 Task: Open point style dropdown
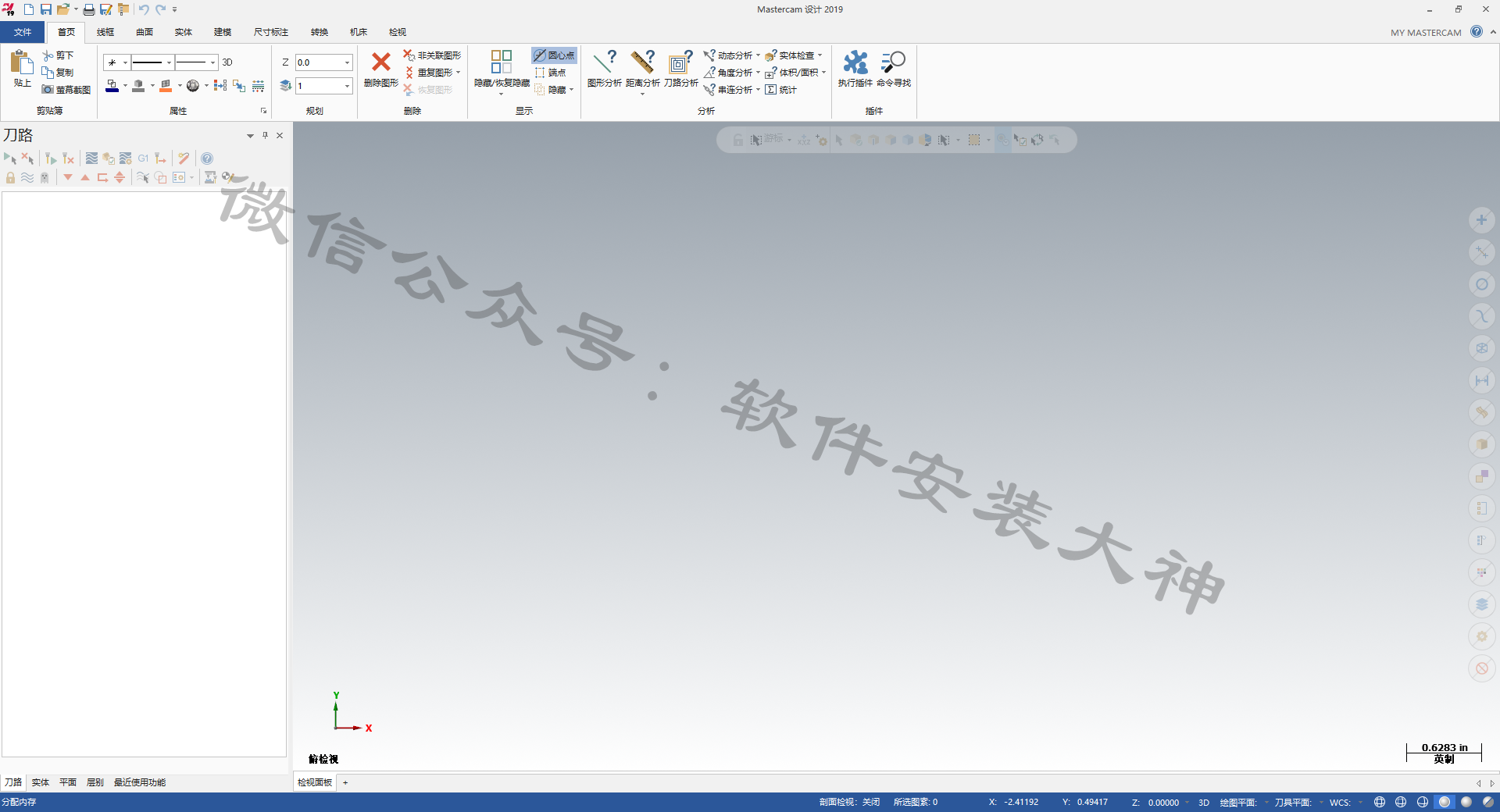tap(125, 62)
